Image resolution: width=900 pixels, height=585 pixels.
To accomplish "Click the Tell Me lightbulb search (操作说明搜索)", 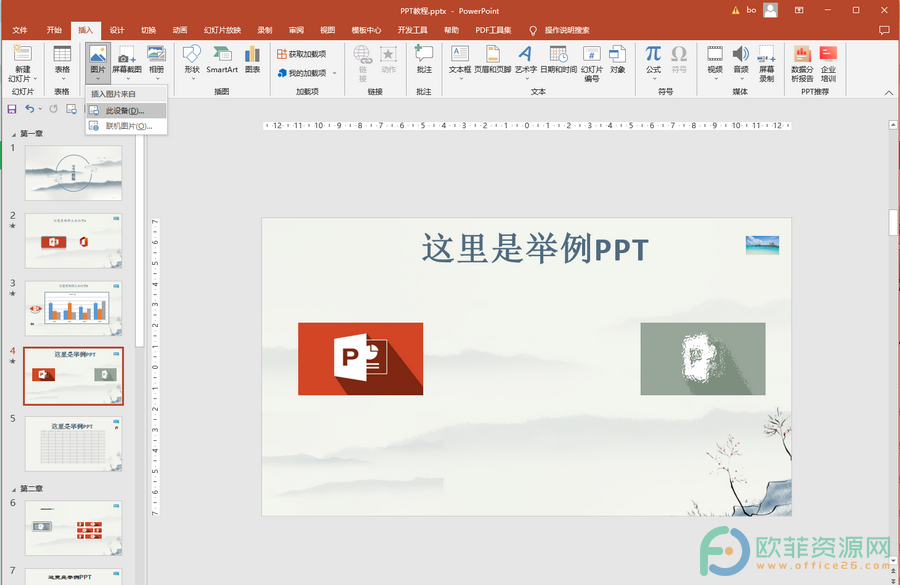I will coord(560,30).
